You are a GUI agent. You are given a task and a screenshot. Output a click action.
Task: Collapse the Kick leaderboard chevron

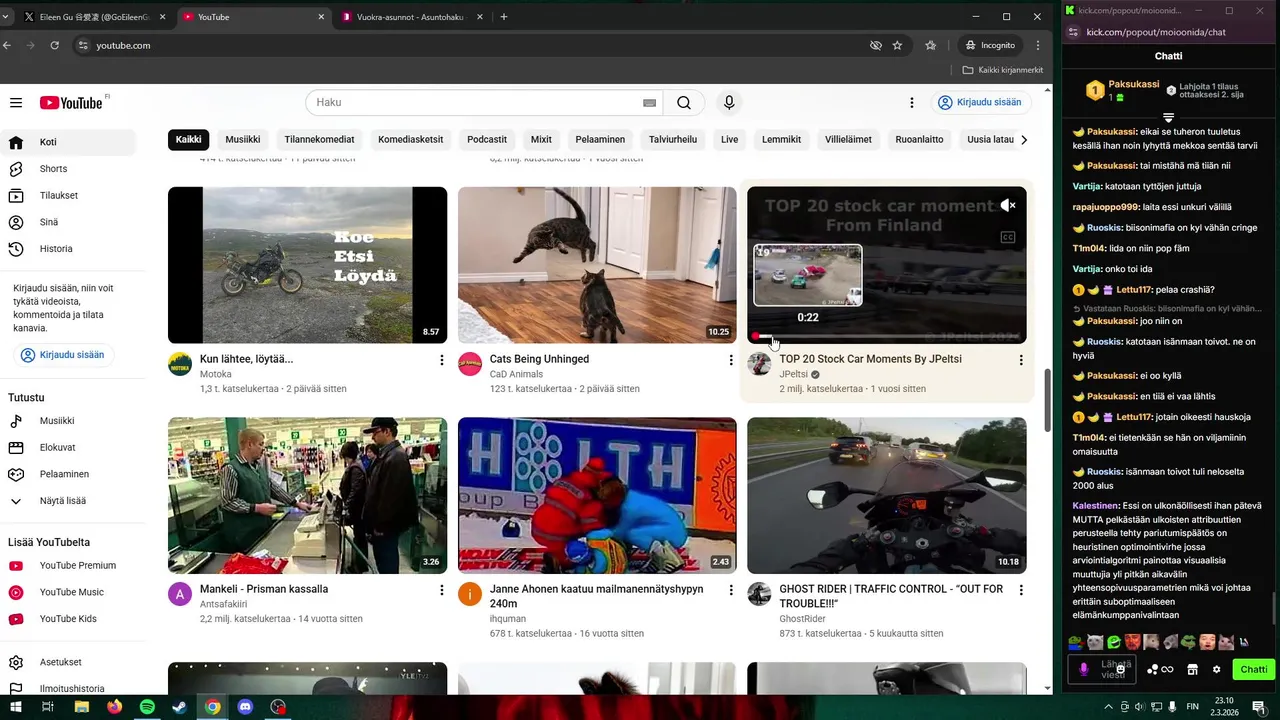tap(1168, 117)
